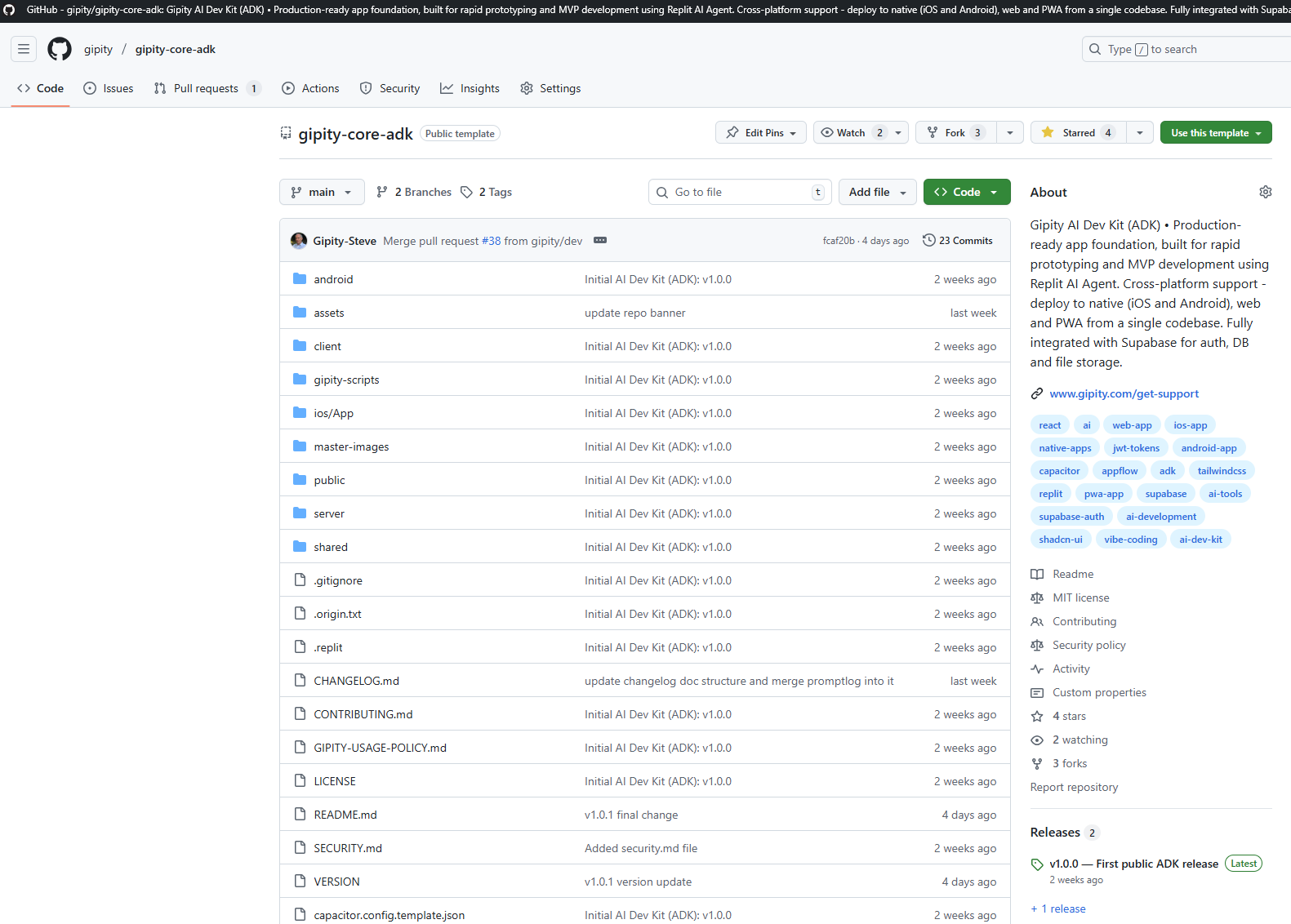Screen dimensions: 1291x924
Task: Open the 23 Commits link
Action: 958,240
